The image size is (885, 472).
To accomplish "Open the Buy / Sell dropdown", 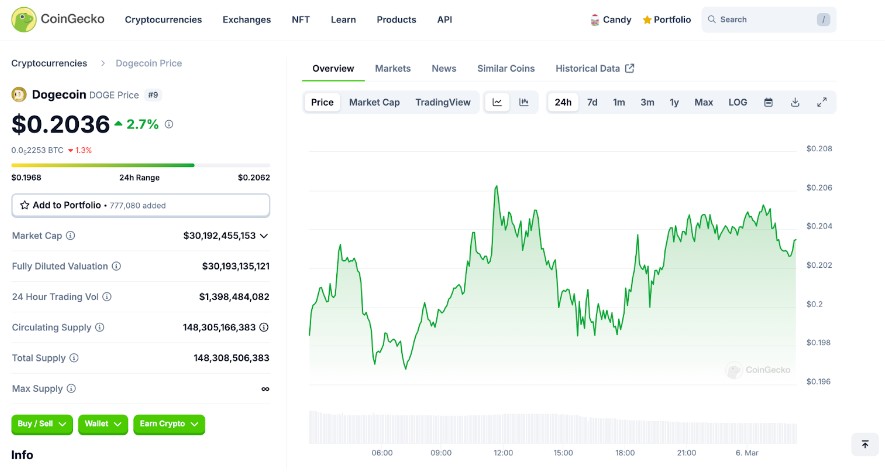I will (42, 424).
